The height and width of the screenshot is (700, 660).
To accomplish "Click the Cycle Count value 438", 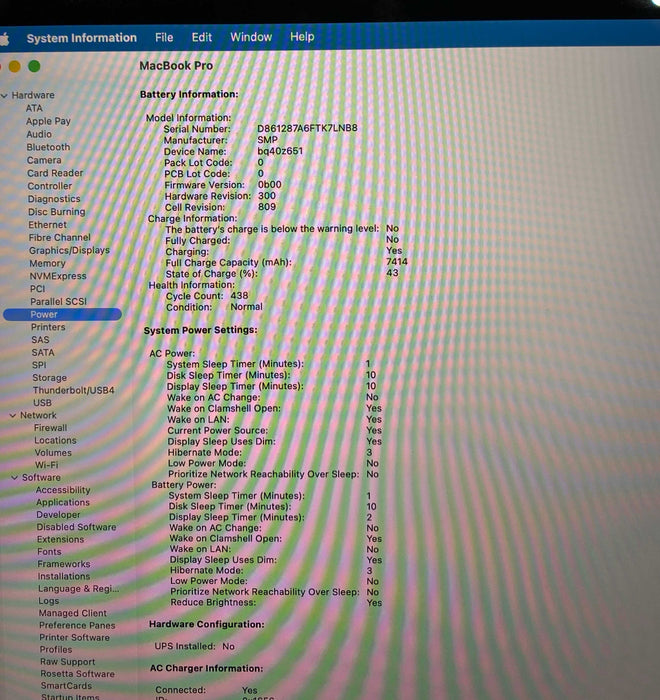I will (x=239, y=296).
